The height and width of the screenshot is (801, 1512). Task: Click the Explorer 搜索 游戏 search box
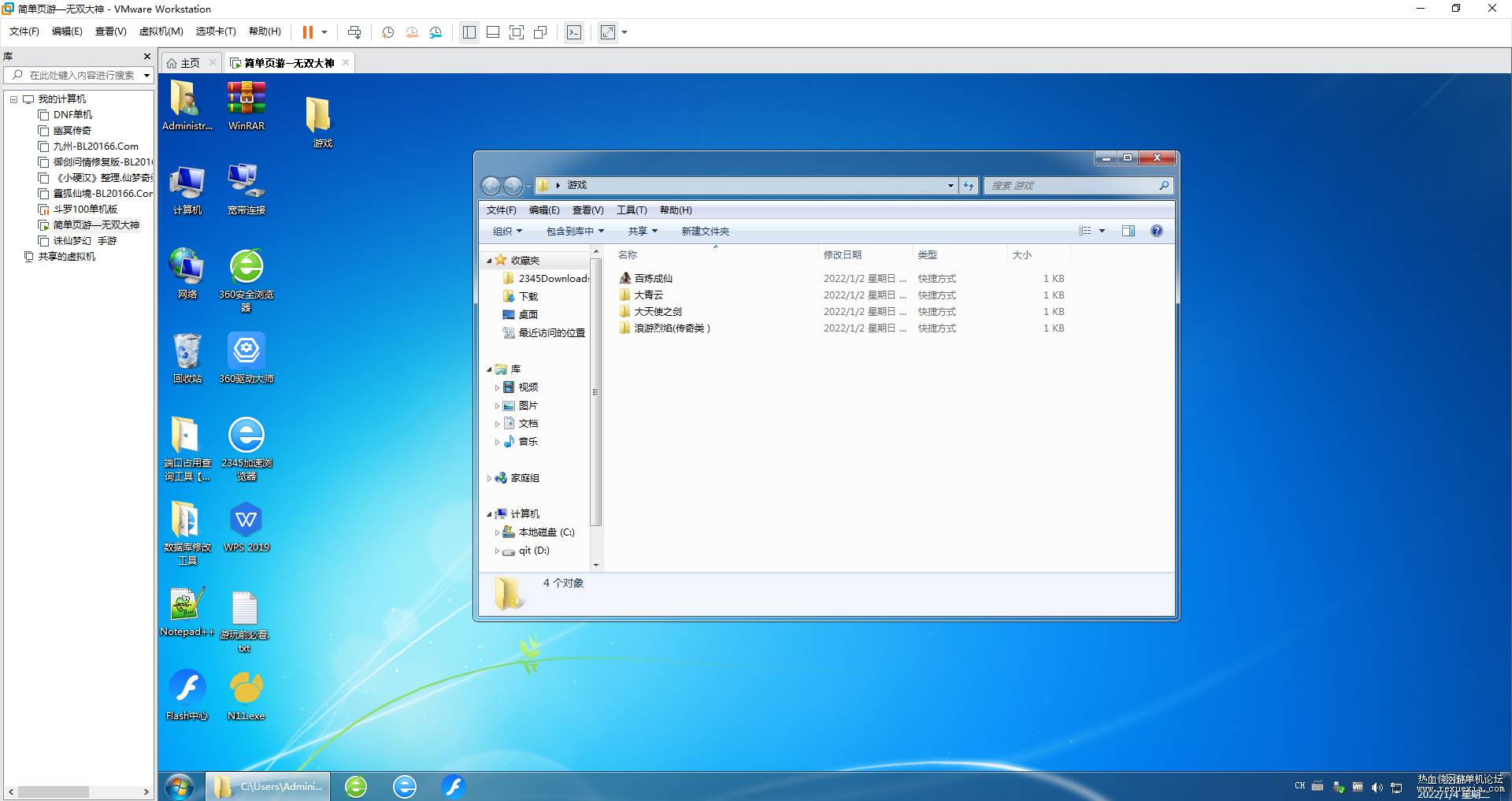pos(1078,186)
